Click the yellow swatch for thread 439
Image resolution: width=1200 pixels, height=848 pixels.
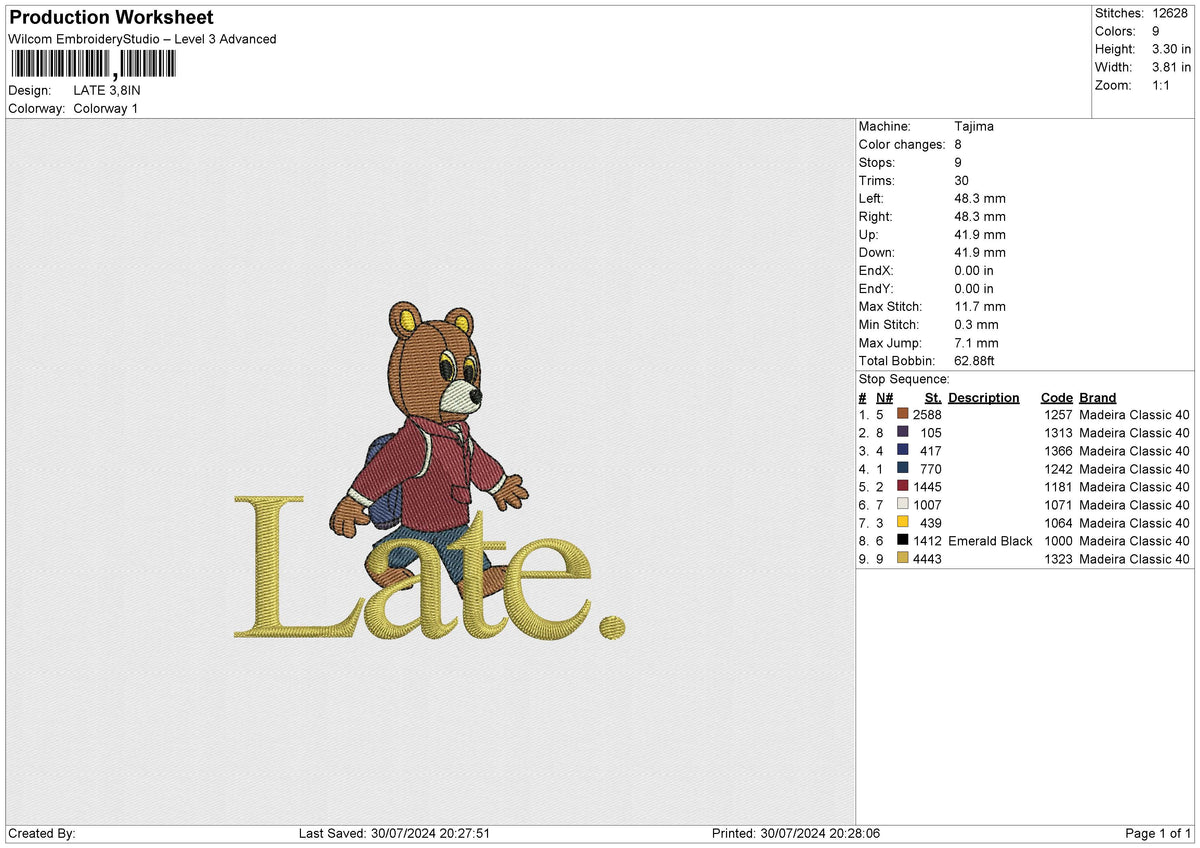903,523
